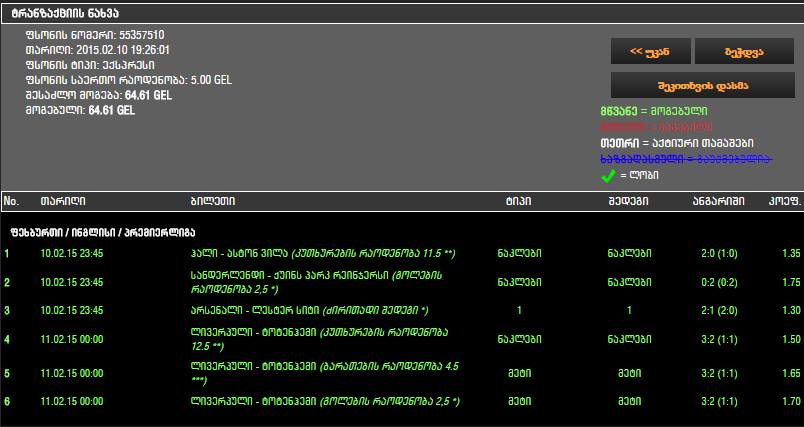804x427 pixels.
Task: Click the 'შედეგი' column header
Action: pos(628,201)
